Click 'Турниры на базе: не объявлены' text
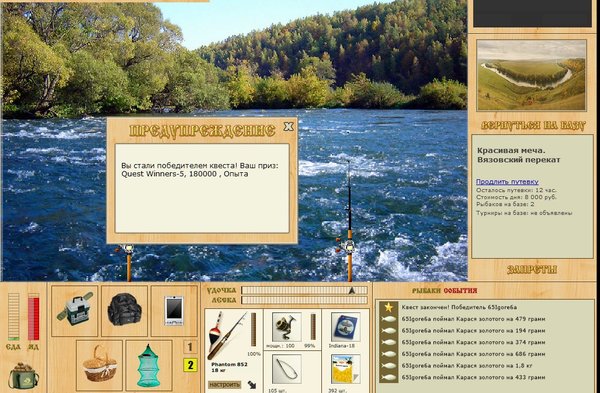600x393 pixels. (524, 213)
